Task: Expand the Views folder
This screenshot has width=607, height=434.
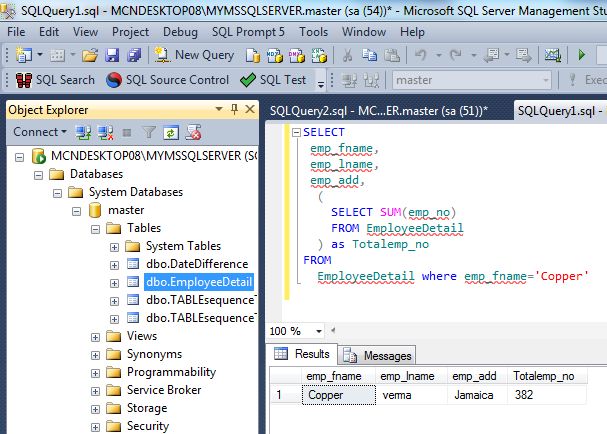Action: [x=95, y=337]
